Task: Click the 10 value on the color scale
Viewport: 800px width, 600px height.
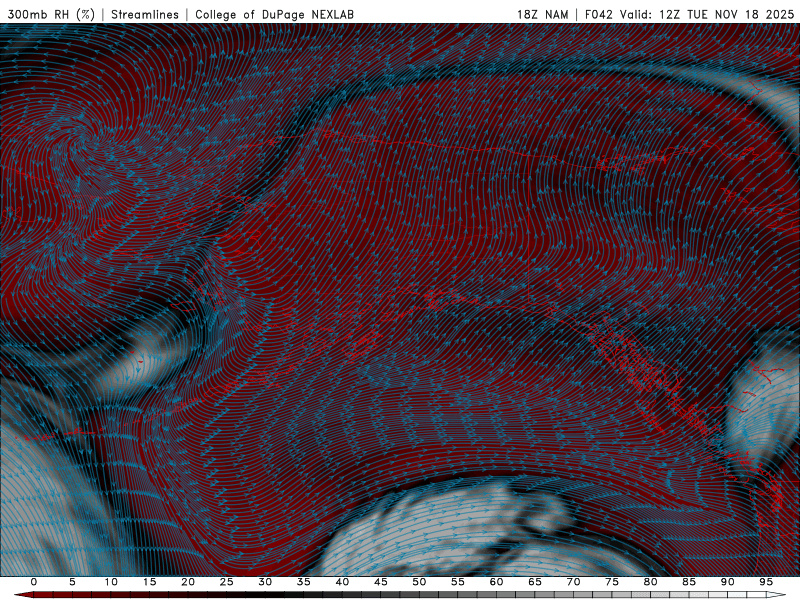Action: (111, 582)
